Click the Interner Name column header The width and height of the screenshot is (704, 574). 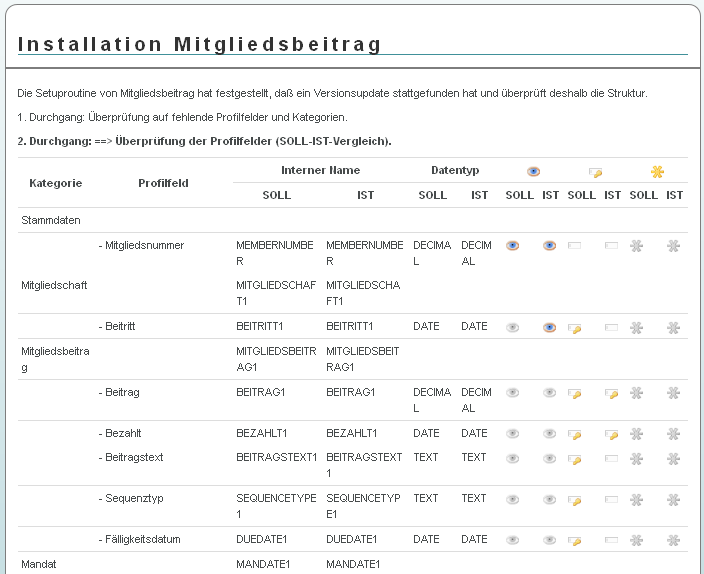point(320,170)
